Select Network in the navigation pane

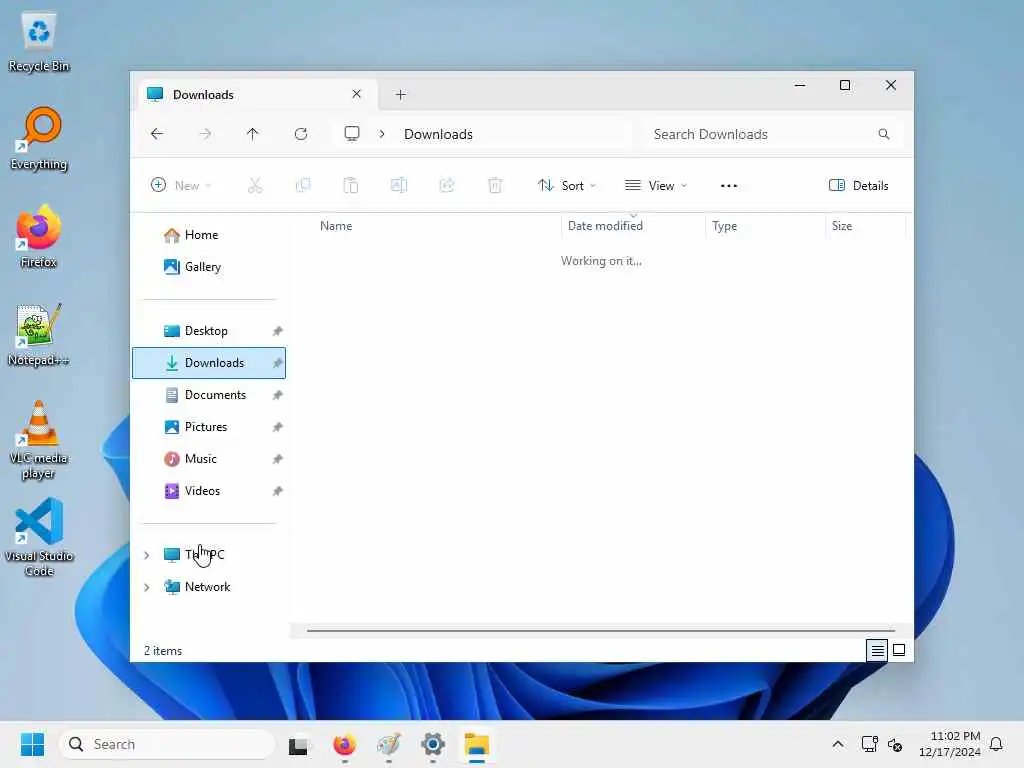tap(207, 587)
